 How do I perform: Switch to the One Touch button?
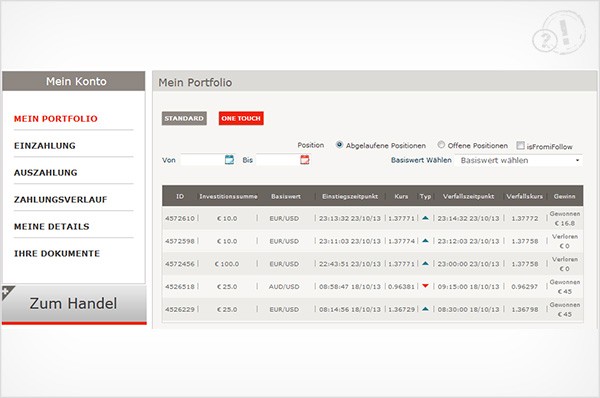(x=241, y=118)
